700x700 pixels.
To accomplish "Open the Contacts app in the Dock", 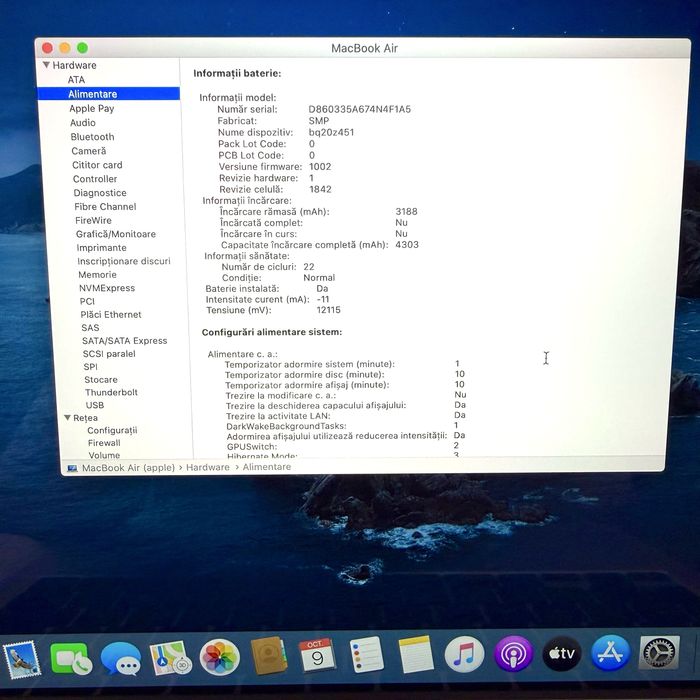I will (x=268, y=656).
